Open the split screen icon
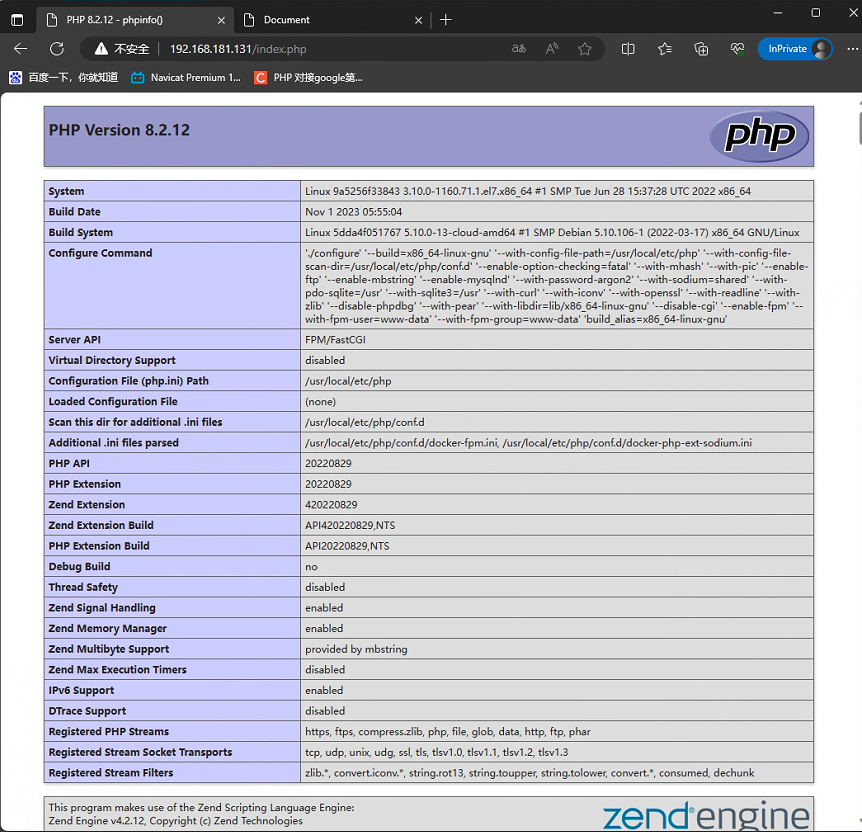 (628, 49)
